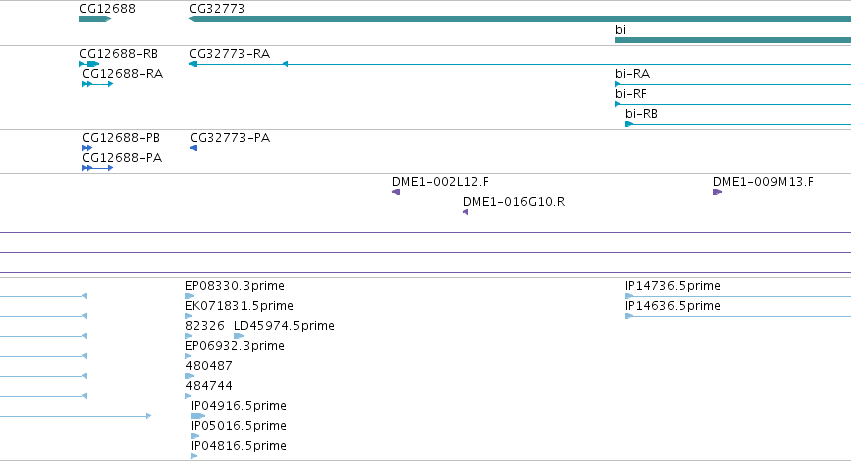Select the bi gene label
This screenshot has height=461, width=851.
(620, 30)
